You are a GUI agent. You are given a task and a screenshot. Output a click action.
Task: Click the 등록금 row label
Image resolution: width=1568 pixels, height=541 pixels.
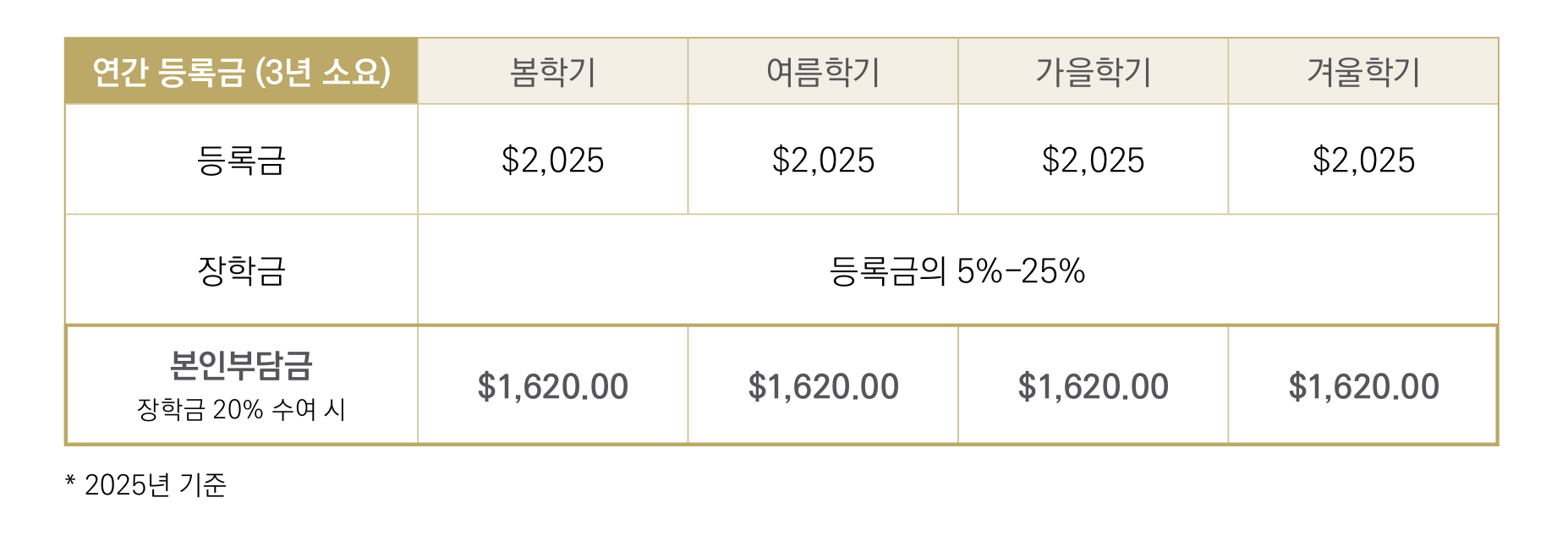click(x=241, y=161)
